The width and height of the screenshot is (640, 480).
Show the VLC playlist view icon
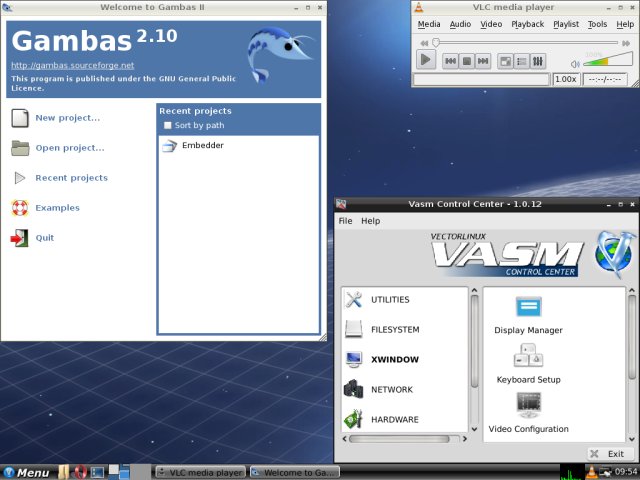(x=521, y=61)
